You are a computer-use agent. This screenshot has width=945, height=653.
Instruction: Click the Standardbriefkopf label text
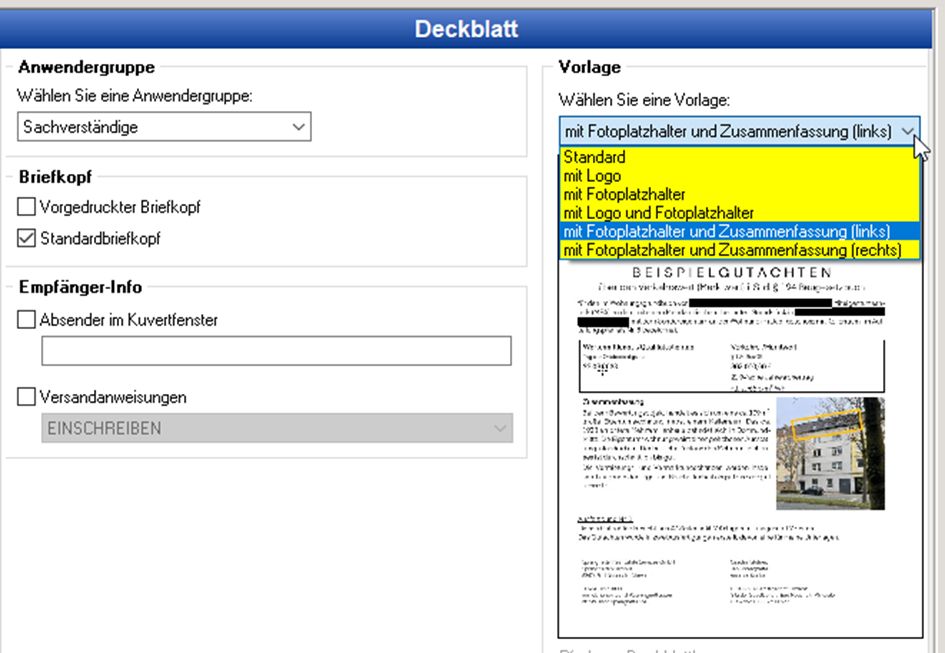pyautogui.click(x=100, y=239)
